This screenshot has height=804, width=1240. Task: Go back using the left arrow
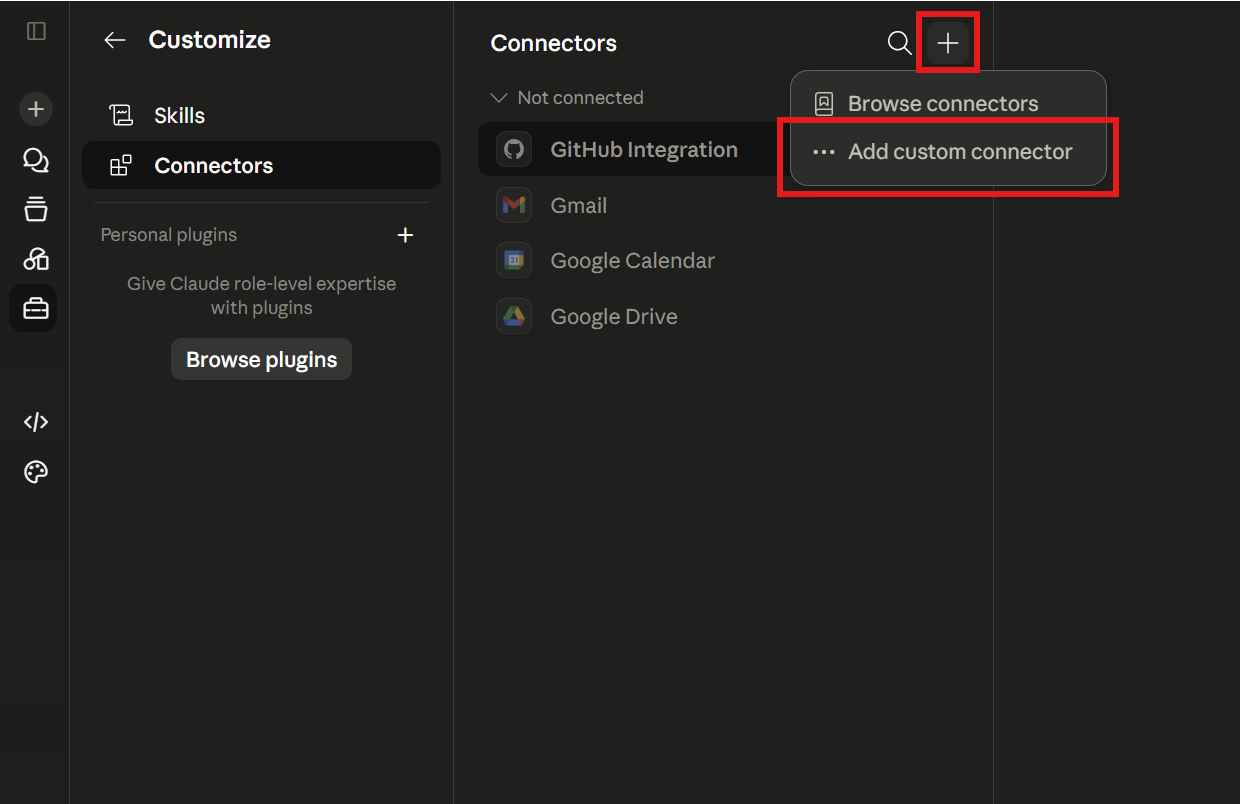coord(115,40)
